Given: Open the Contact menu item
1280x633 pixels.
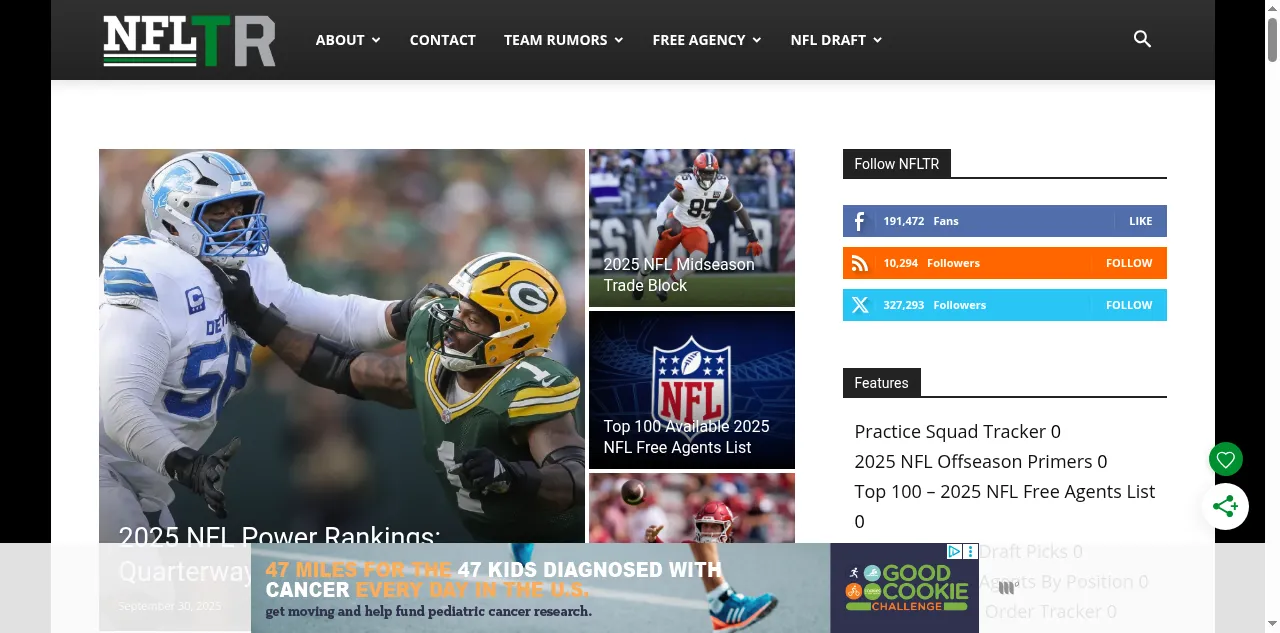Looking at the screenshot, I should click(x=442, y=40).
